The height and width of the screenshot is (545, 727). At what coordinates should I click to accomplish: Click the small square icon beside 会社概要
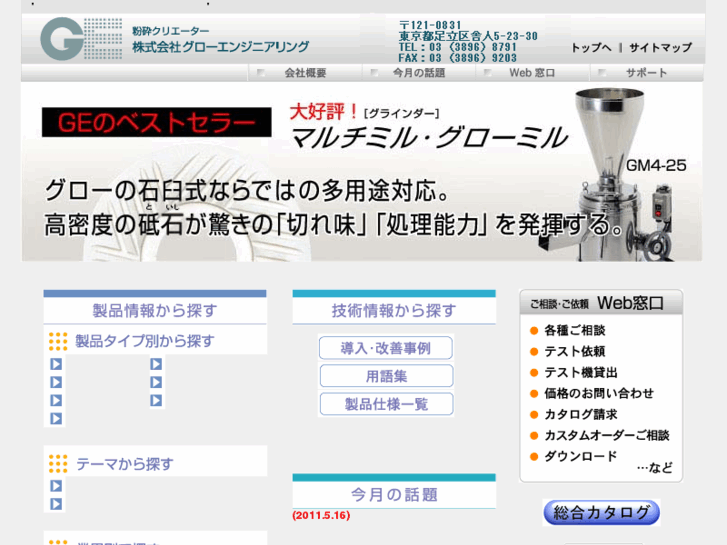(x=261, y=73)
